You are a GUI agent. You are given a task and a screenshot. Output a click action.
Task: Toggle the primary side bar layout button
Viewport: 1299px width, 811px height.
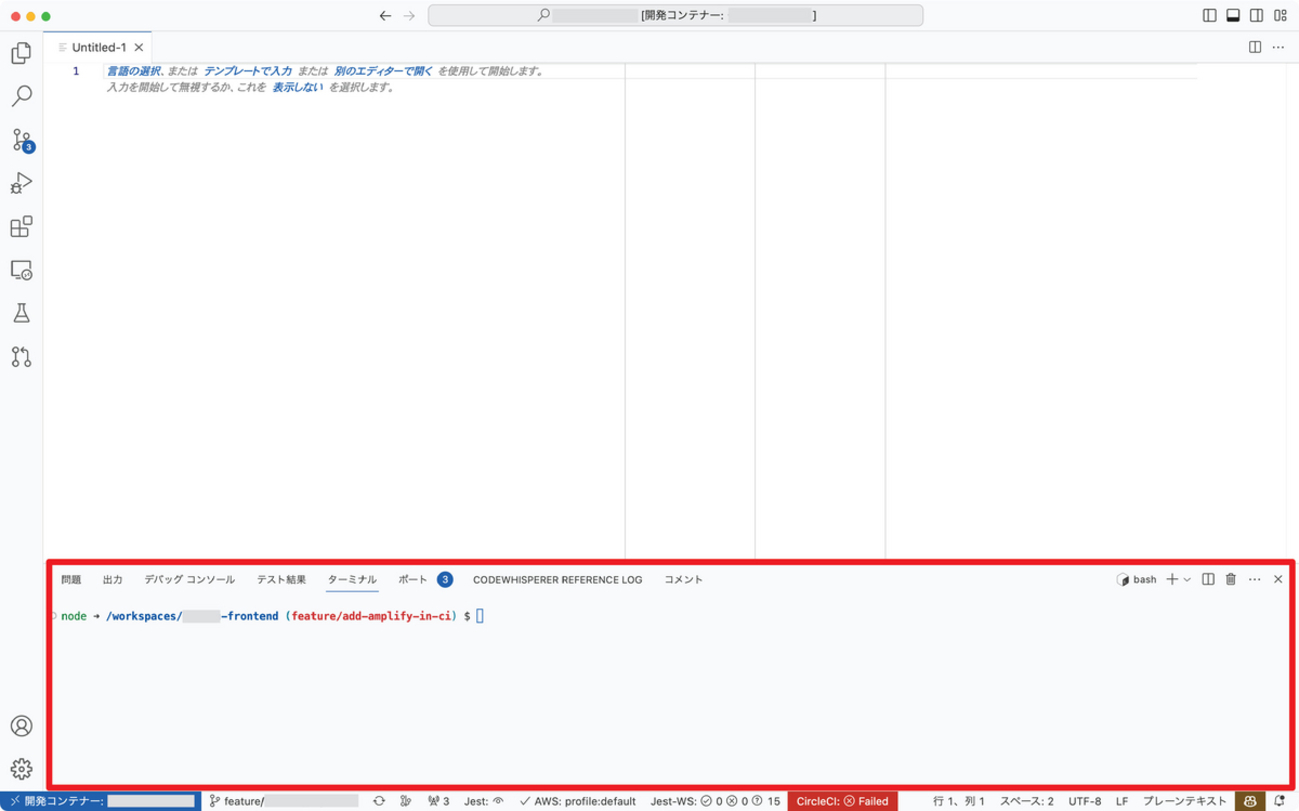coord(1209,16)
